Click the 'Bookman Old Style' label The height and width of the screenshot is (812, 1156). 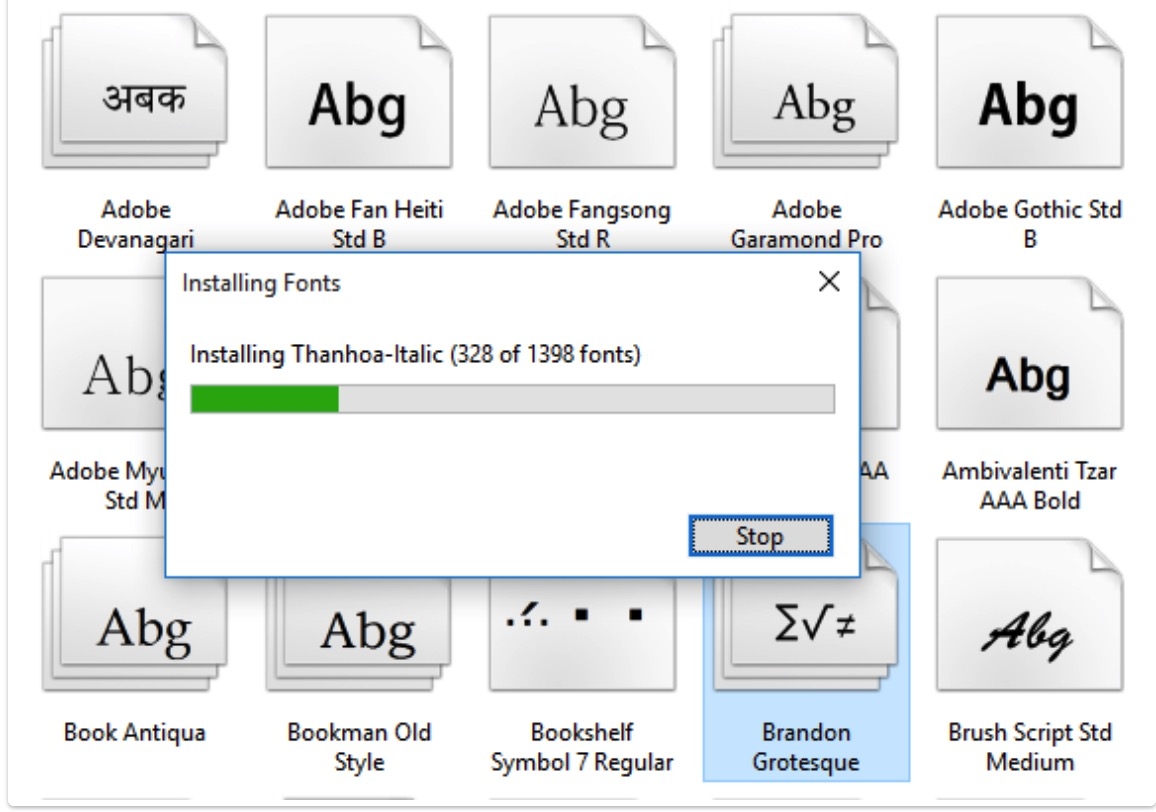click(x=359, y=746)
